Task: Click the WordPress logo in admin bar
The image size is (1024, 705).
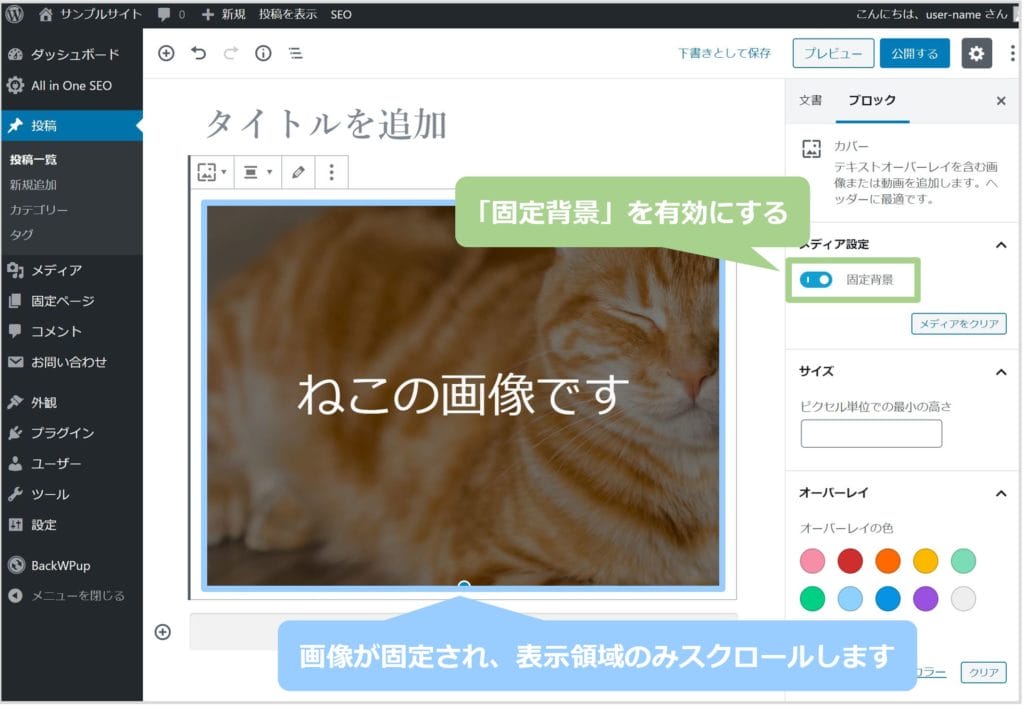Action: pyautogui.click(x=14, y=14)
